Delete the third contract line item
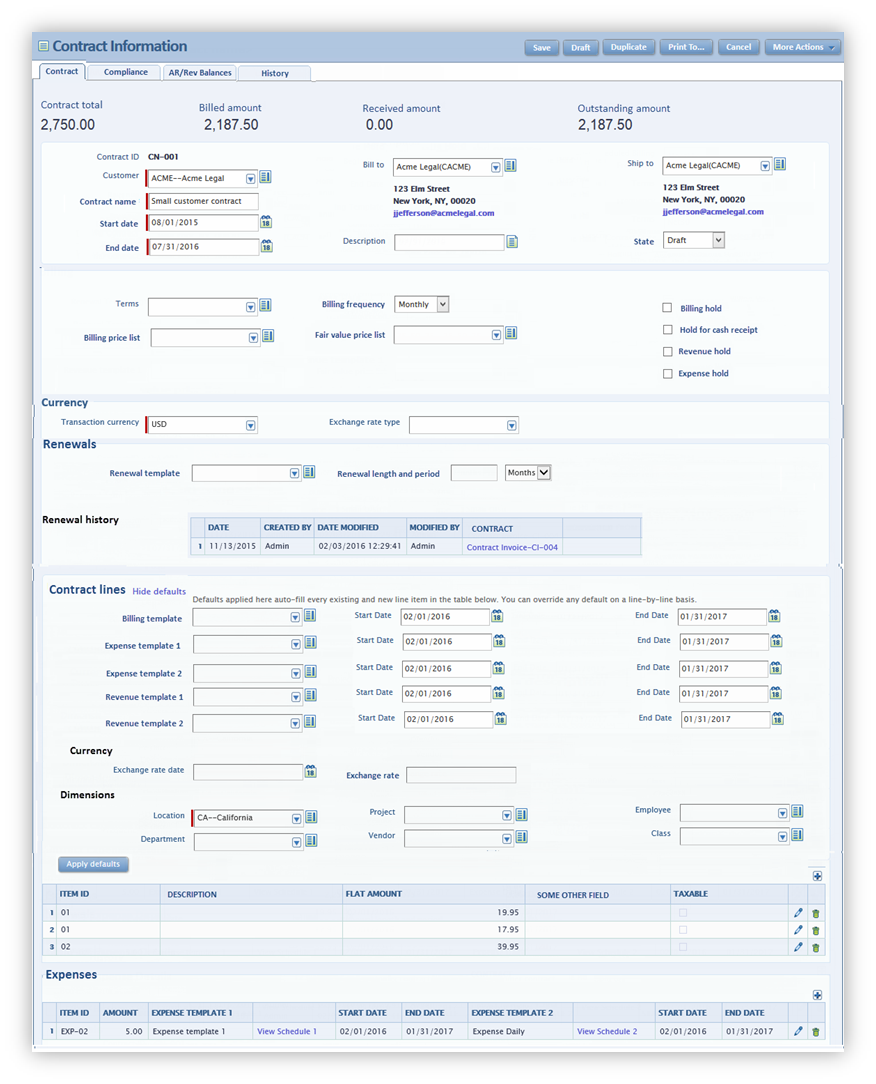Image resolution: width=876 pixels, height=1084 pixels. coord(815,946)
